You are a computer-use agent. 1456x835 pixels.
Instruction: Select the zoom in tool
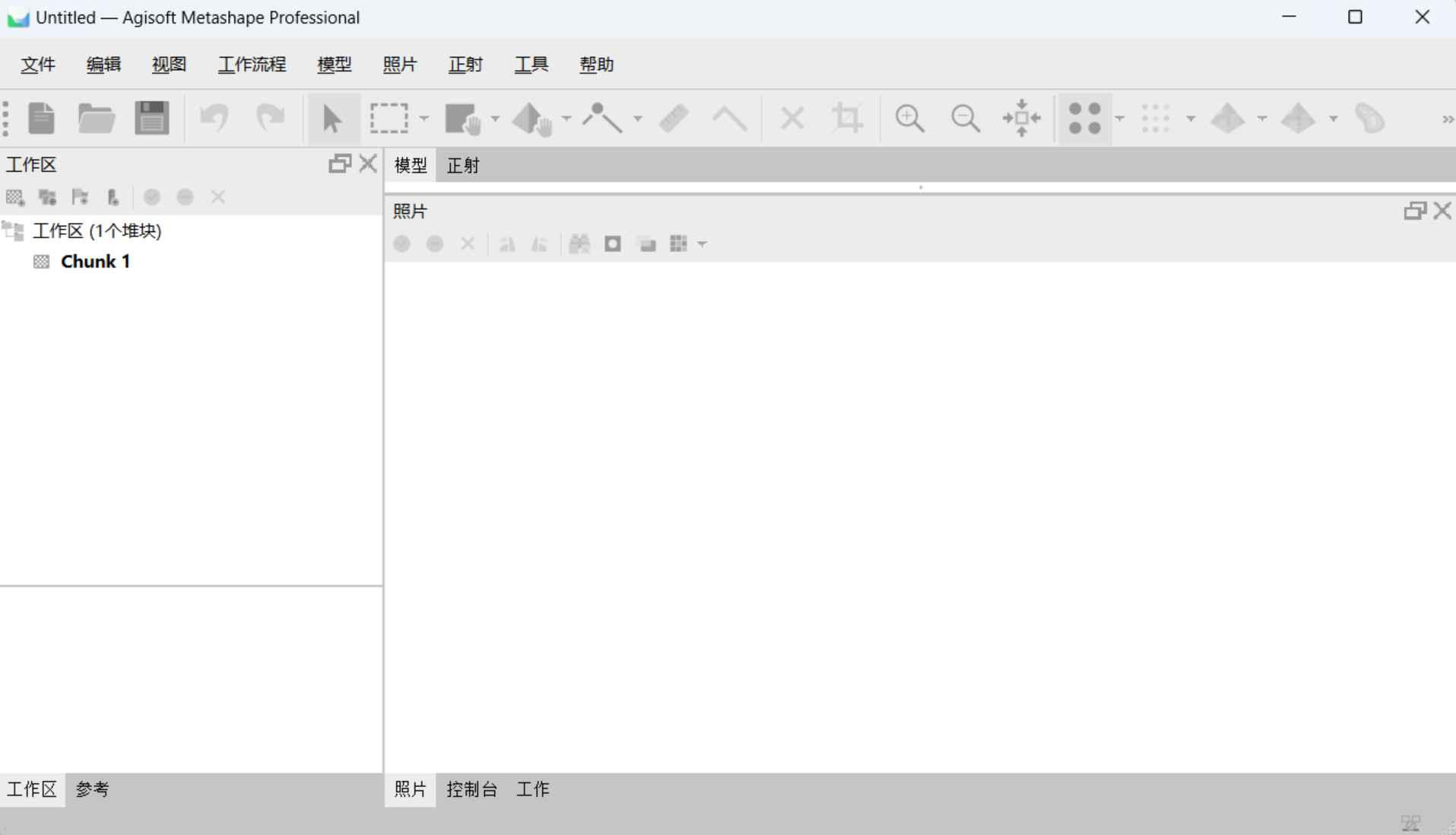pyautogui.click(x=910, y=118)
